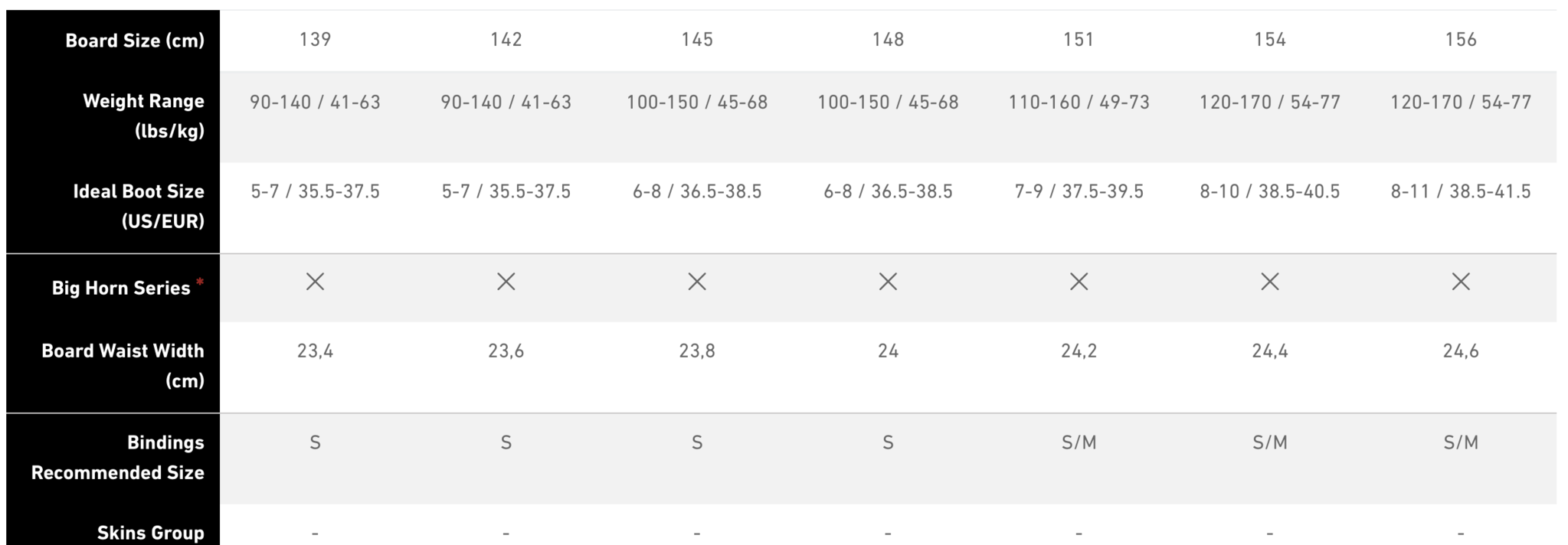Click the Big Horn X mark for board 154
Viewport: 1568px width, 545px height.
point(1270,282)
